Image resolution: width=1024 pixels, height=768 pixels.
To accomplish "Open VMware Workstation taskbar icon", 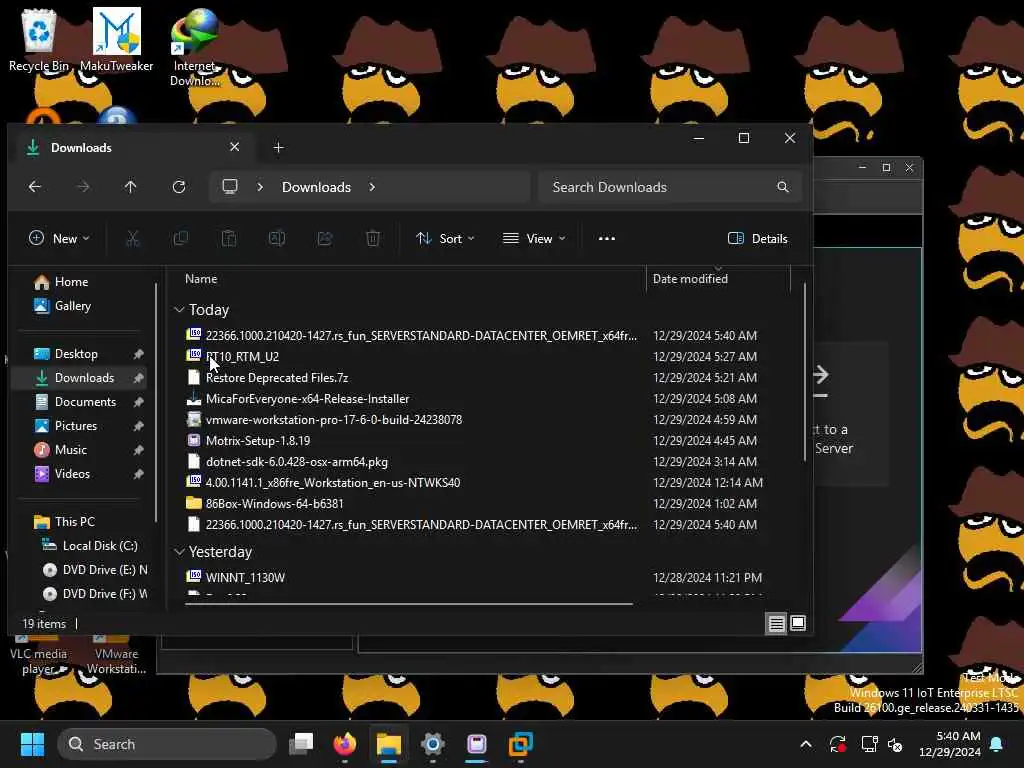I will click(x=520, y=744).
